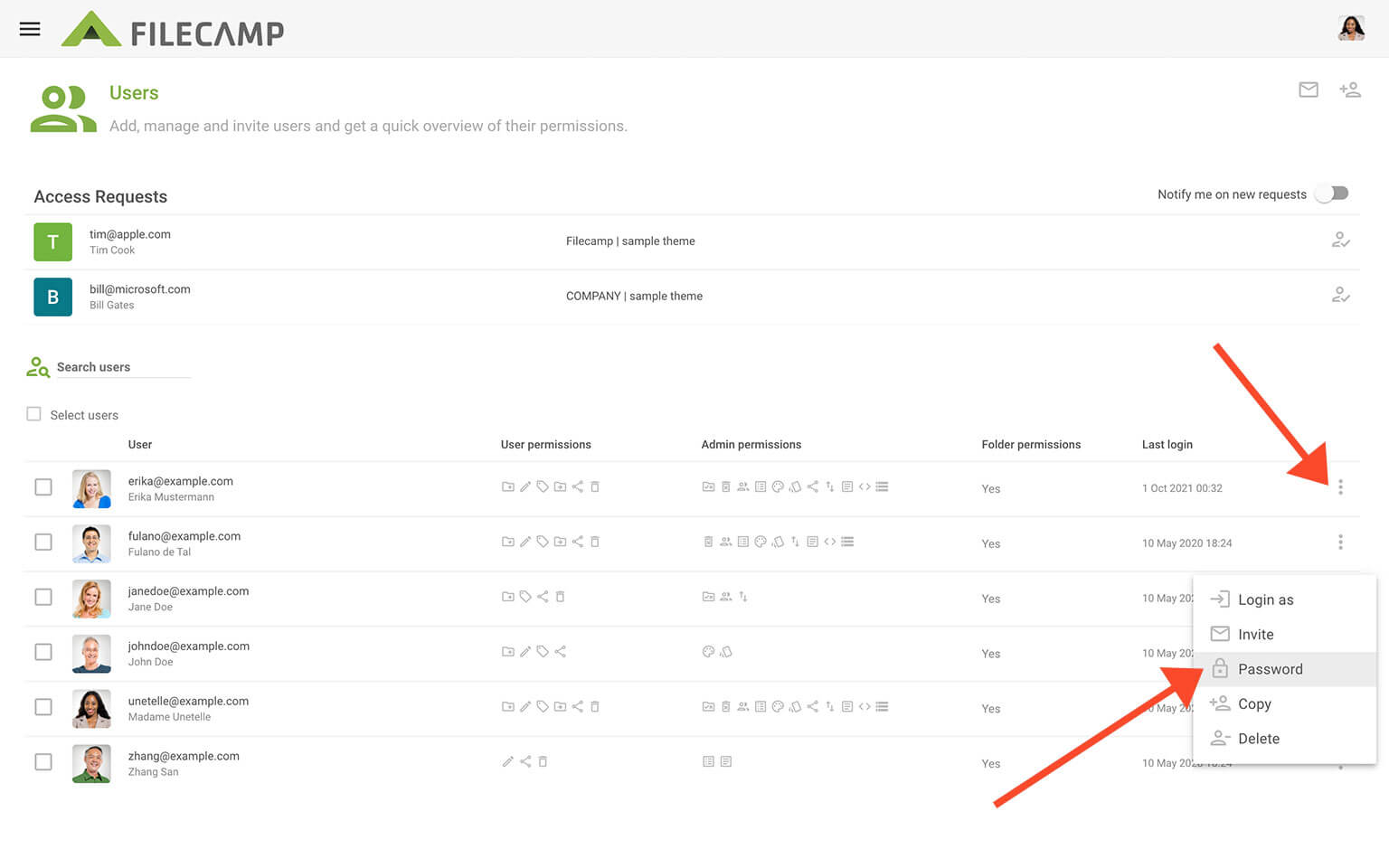Choose Password from the context menu

(1270, 669)
